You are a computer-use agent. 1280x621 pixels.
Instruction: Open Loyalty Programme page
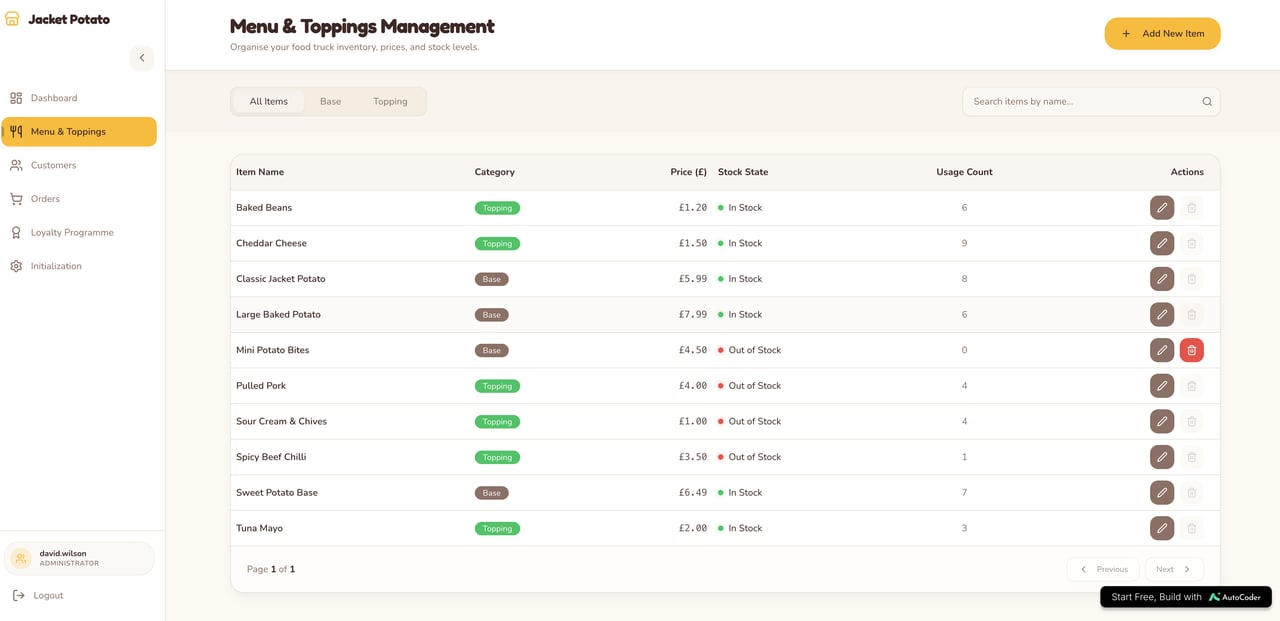(x=79, y=233)
